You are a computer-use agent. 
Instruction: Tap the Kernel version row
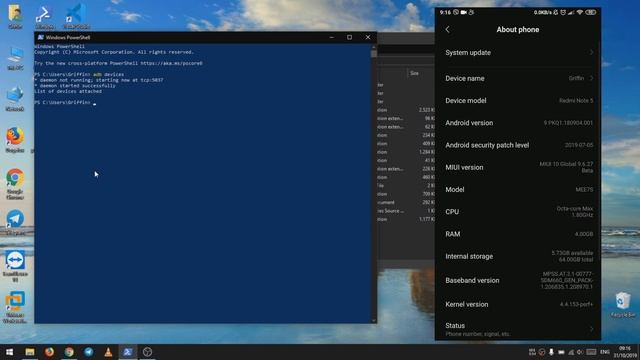518,304
